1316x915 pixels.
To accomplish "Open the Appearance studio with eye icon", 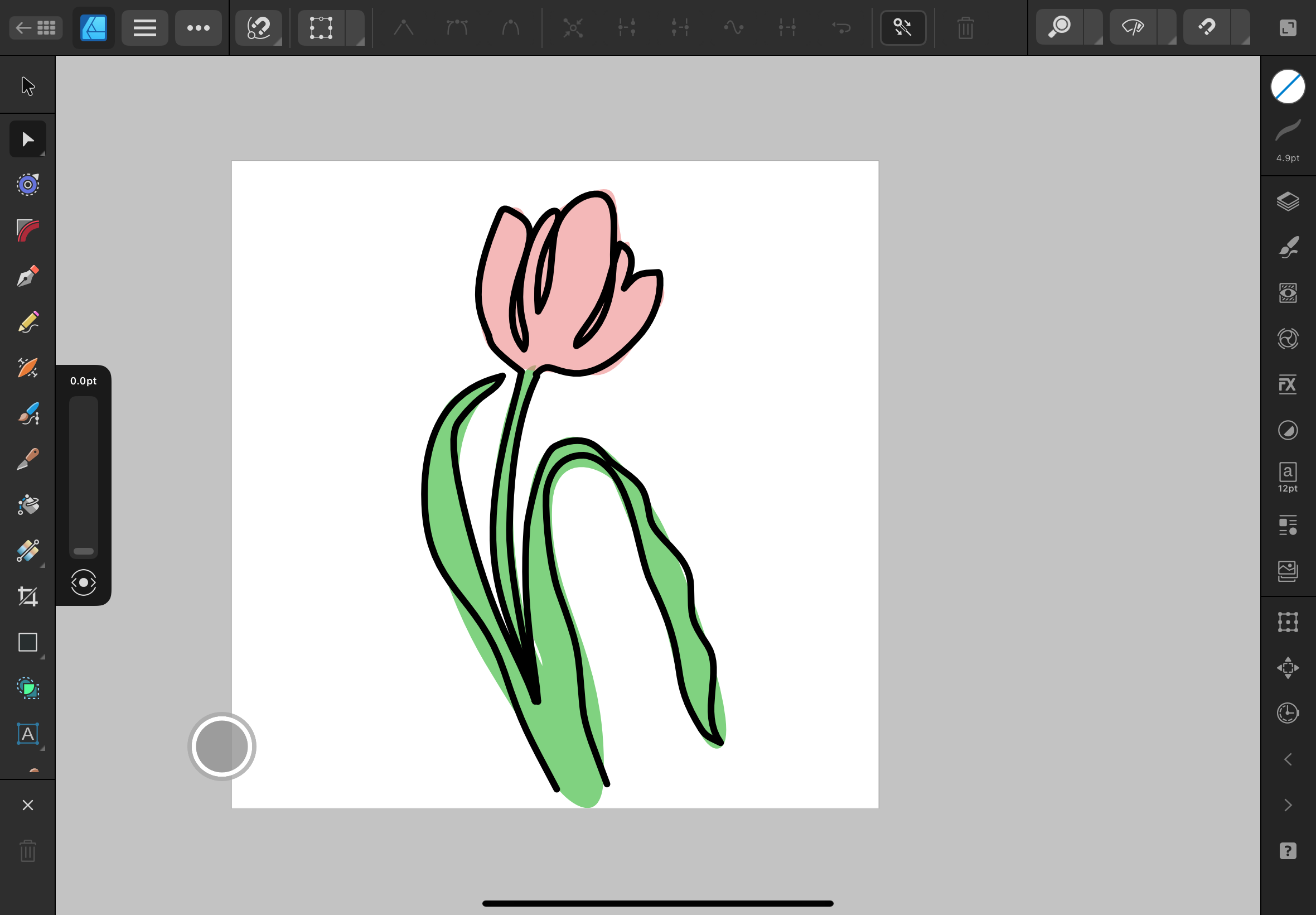I will 1288,293.
